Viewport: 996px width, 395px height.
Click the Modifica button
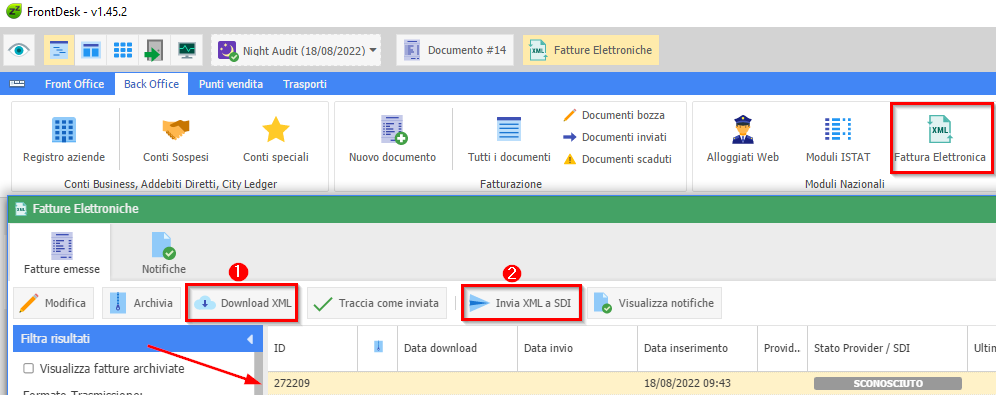pos(53,304)
